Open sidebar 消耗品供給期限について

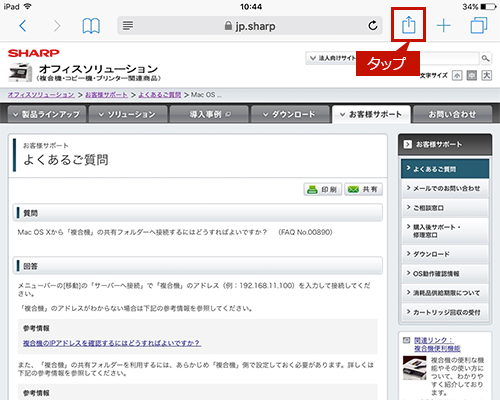[x=445, y=293]
